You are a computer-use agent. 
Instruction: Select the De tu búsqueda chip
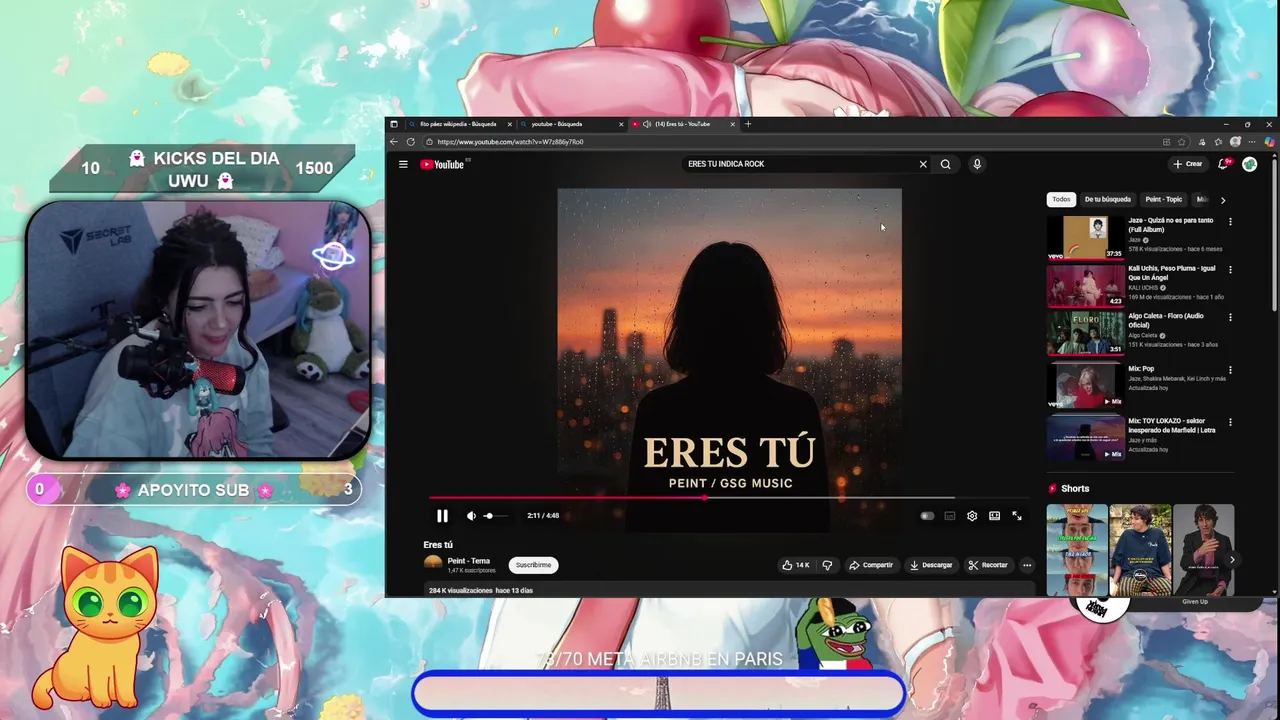1108,199
